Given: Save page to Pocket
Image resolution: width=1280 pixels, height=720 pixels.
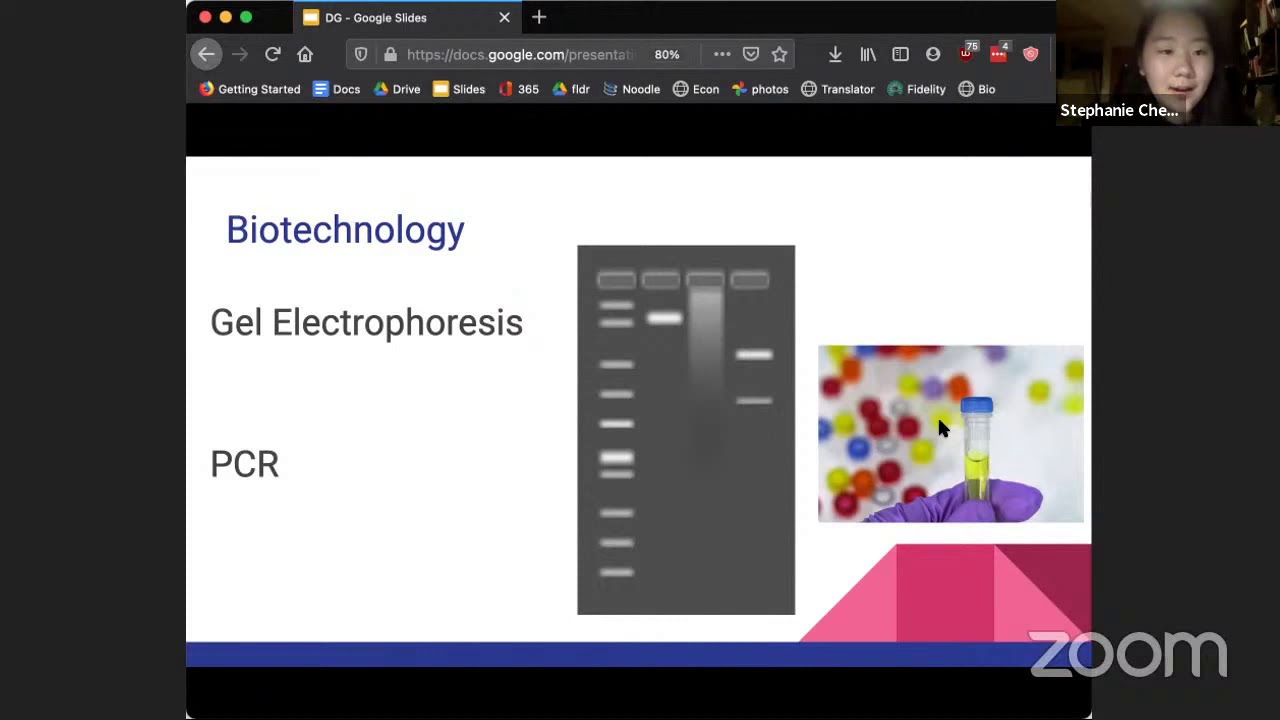Looking at the screenshot, I should coord(751,54).
